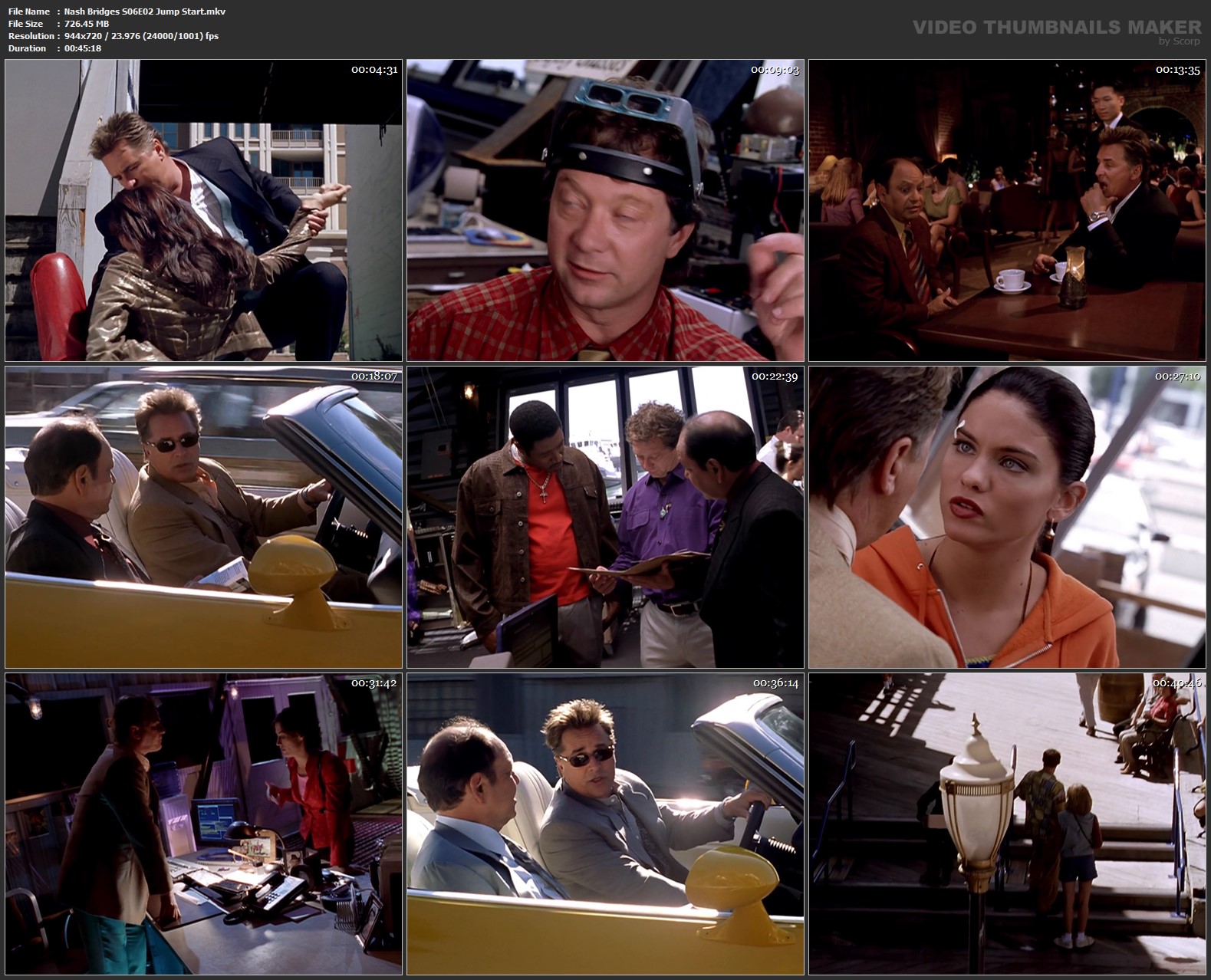Screen dimensions: 1211x980
Task: Select the thumbnail stamped 00:18:07
Action: pyautogui.click(x=203, y=517)
